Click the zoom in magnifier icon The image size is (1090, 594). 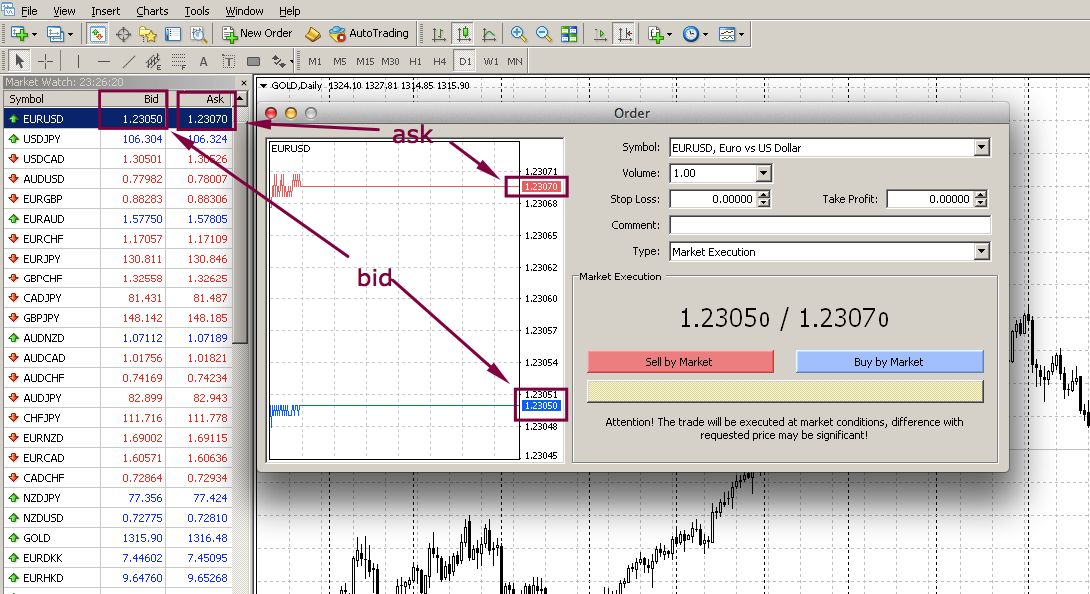point(518,33)
